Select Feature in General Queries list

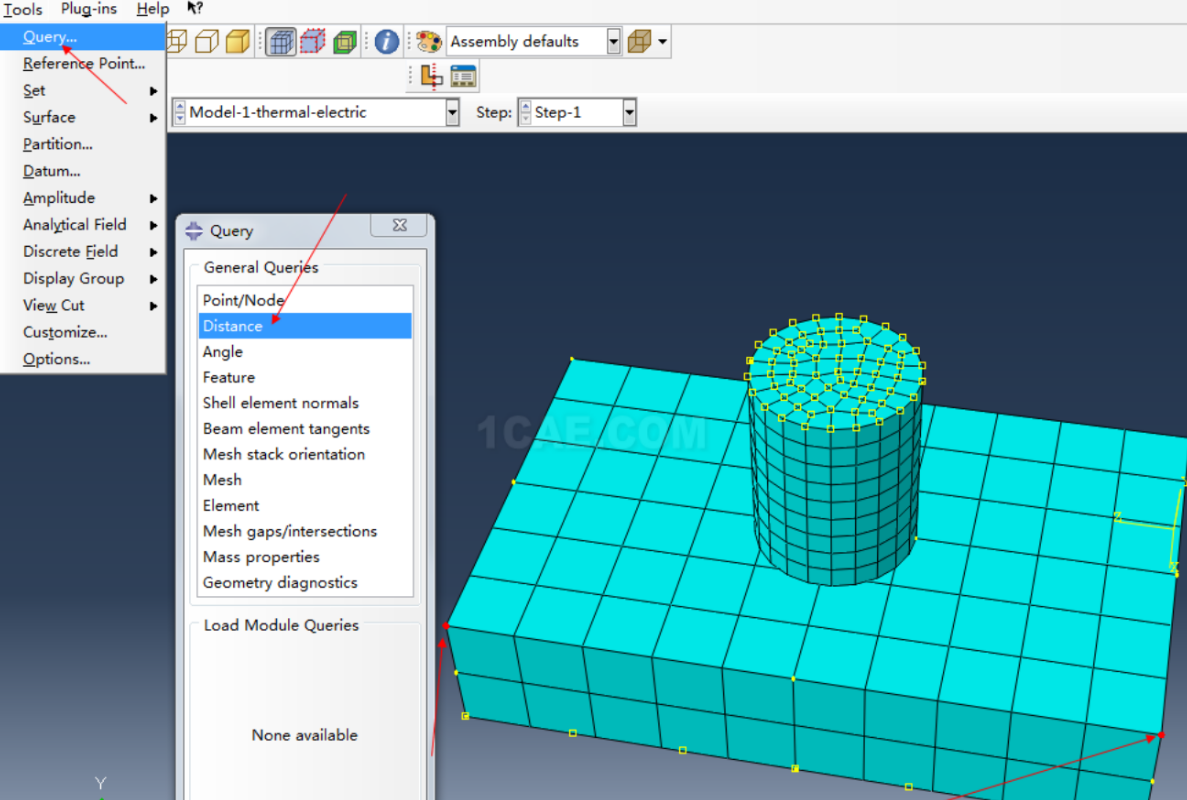point(305,378)
